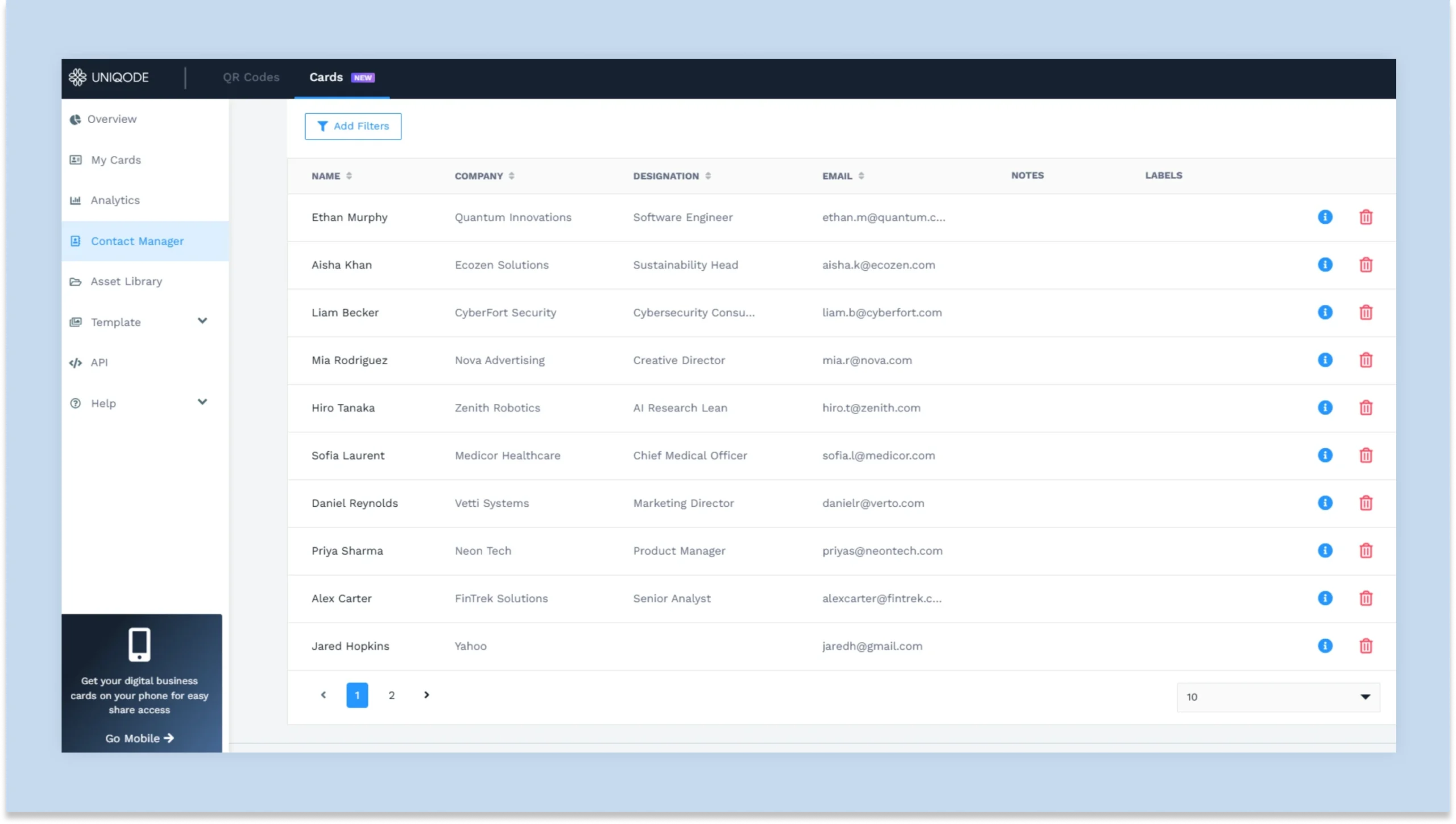
Task: Click the name Priya Sharma
Action: pos(347,551)
